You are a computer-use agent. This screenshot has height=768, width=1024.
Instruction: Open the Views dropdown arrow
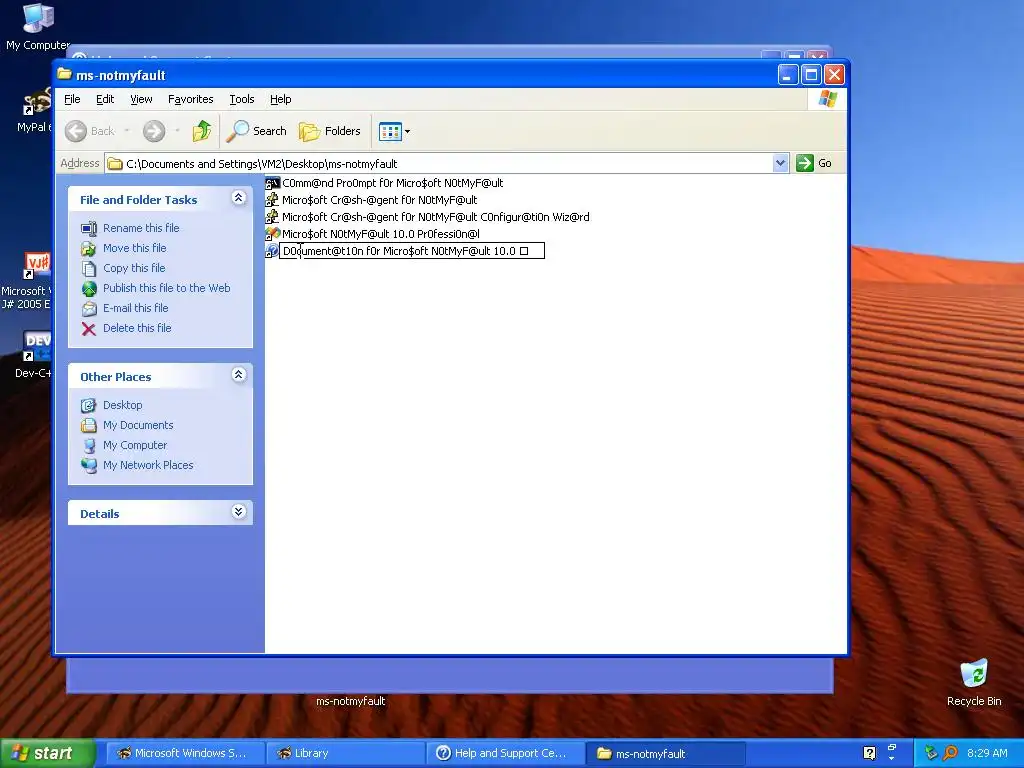(408, 131)
